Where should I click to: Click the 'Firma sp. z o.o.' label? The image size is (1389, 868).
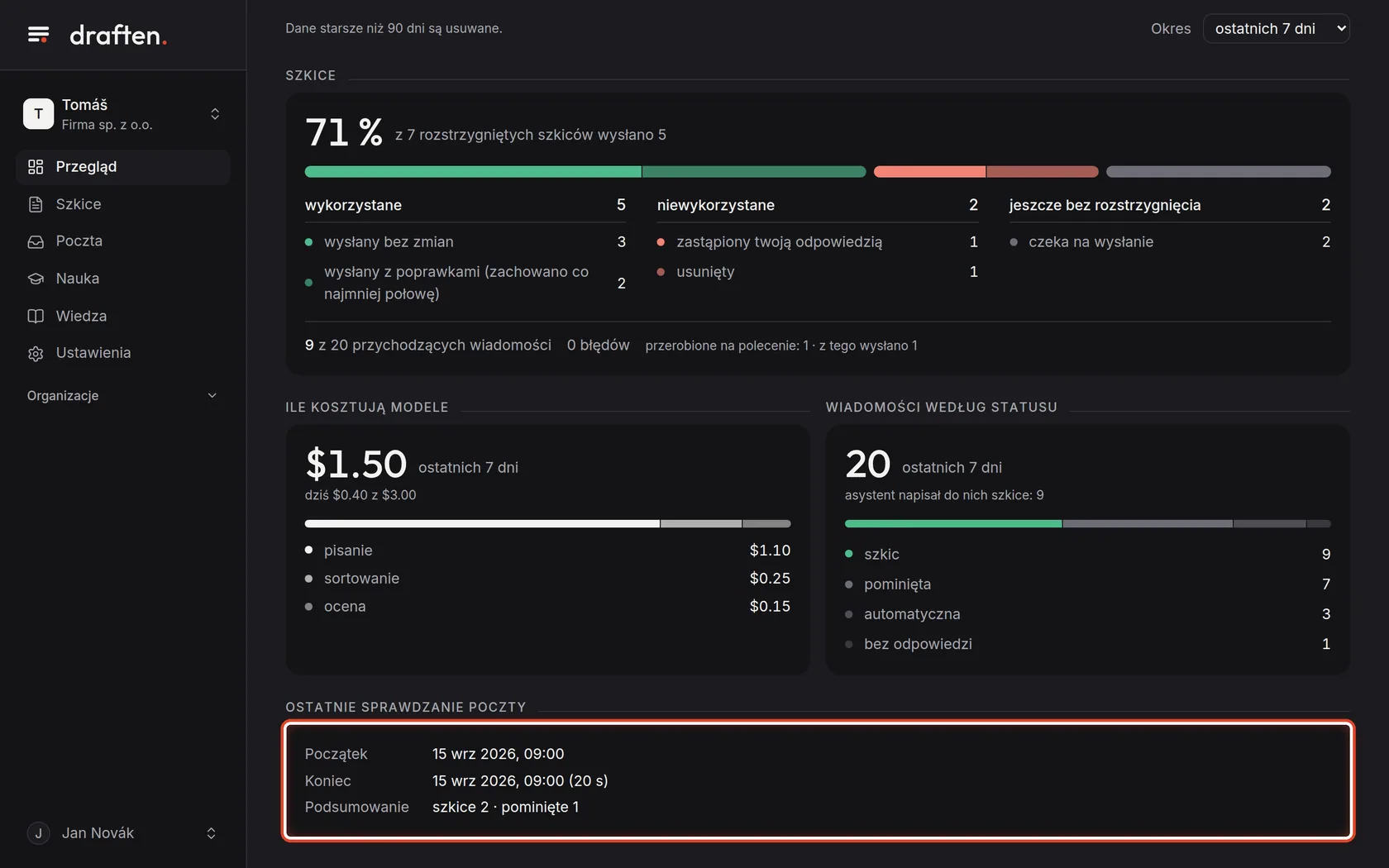(107, 125)
